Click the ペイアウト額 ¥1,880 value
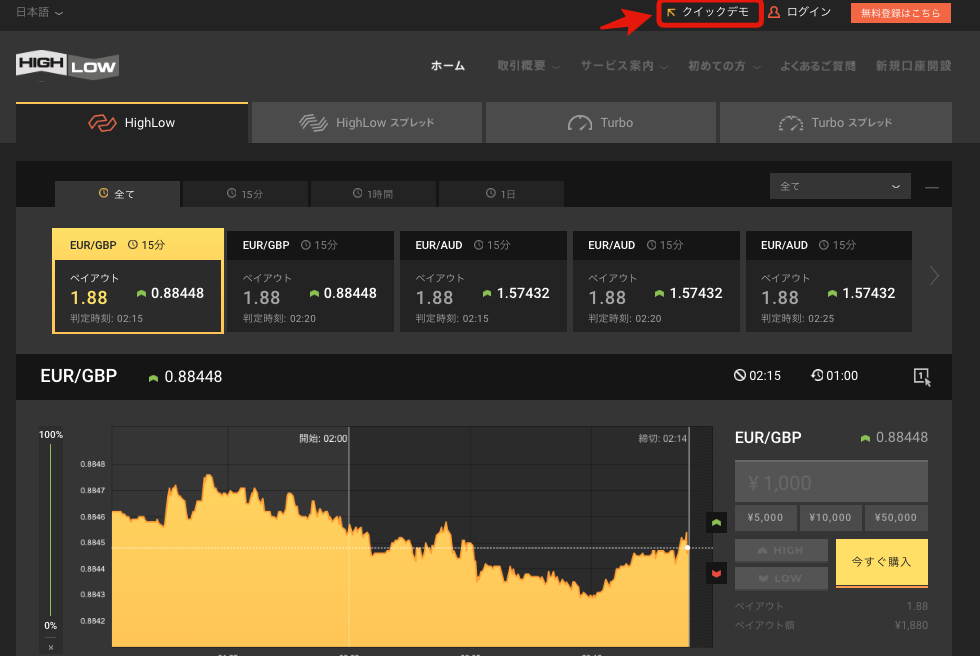Viewport: 980px width, 656px height. 911,625
